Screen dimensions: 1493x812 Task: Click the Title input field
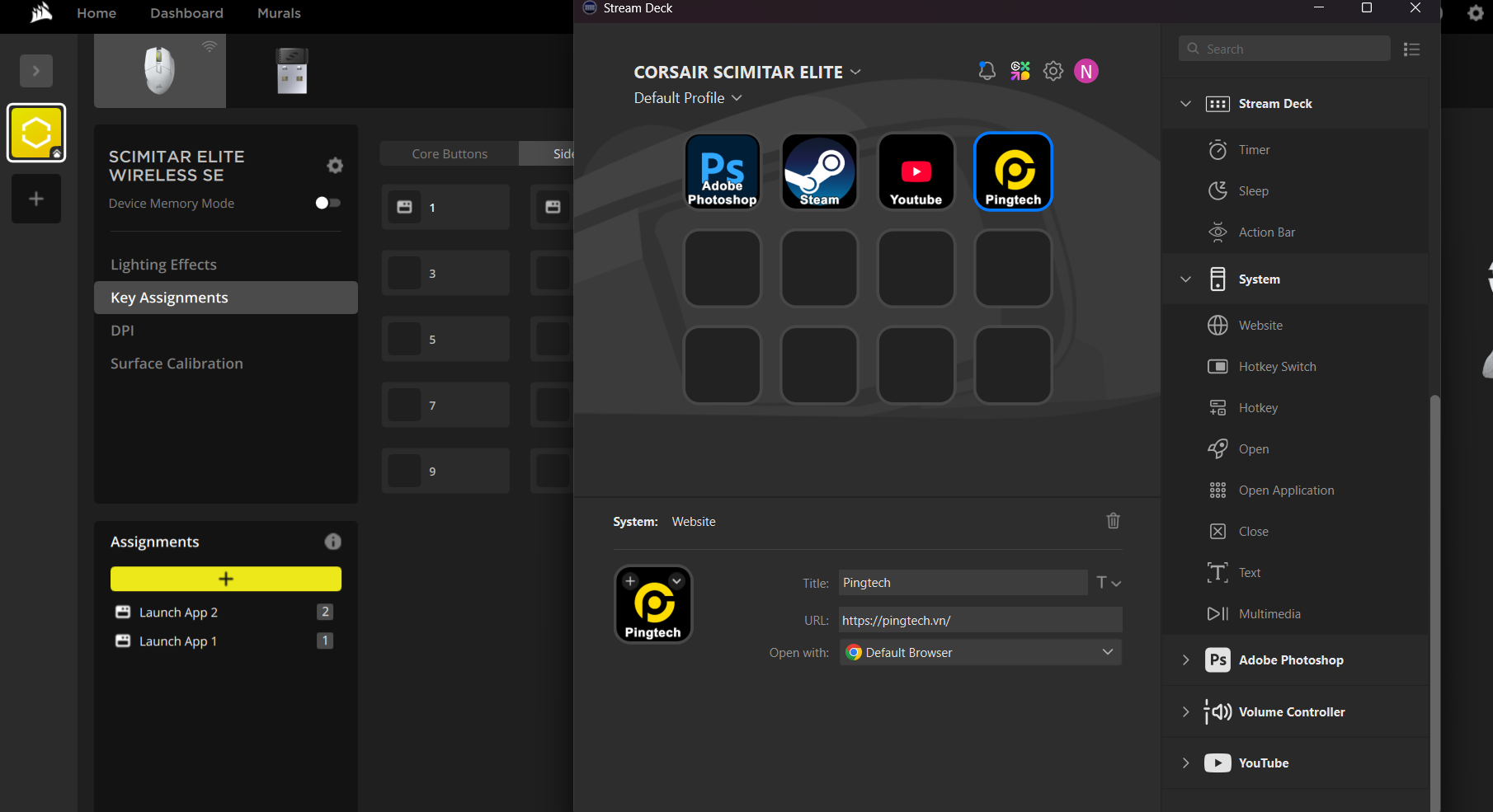[x=963, y=583]
